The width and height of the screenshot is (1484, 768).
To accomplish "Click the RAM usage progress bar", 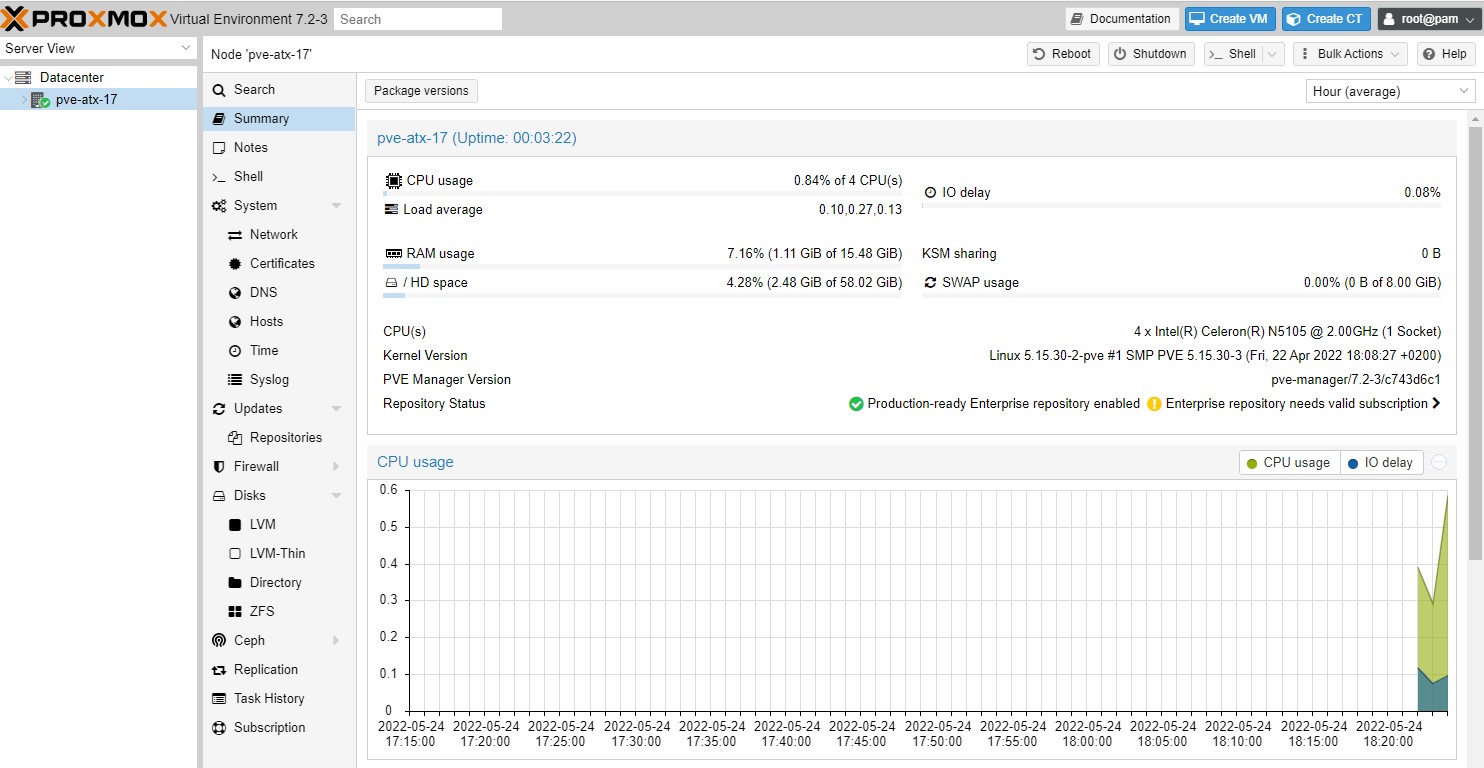I will 643,267.
